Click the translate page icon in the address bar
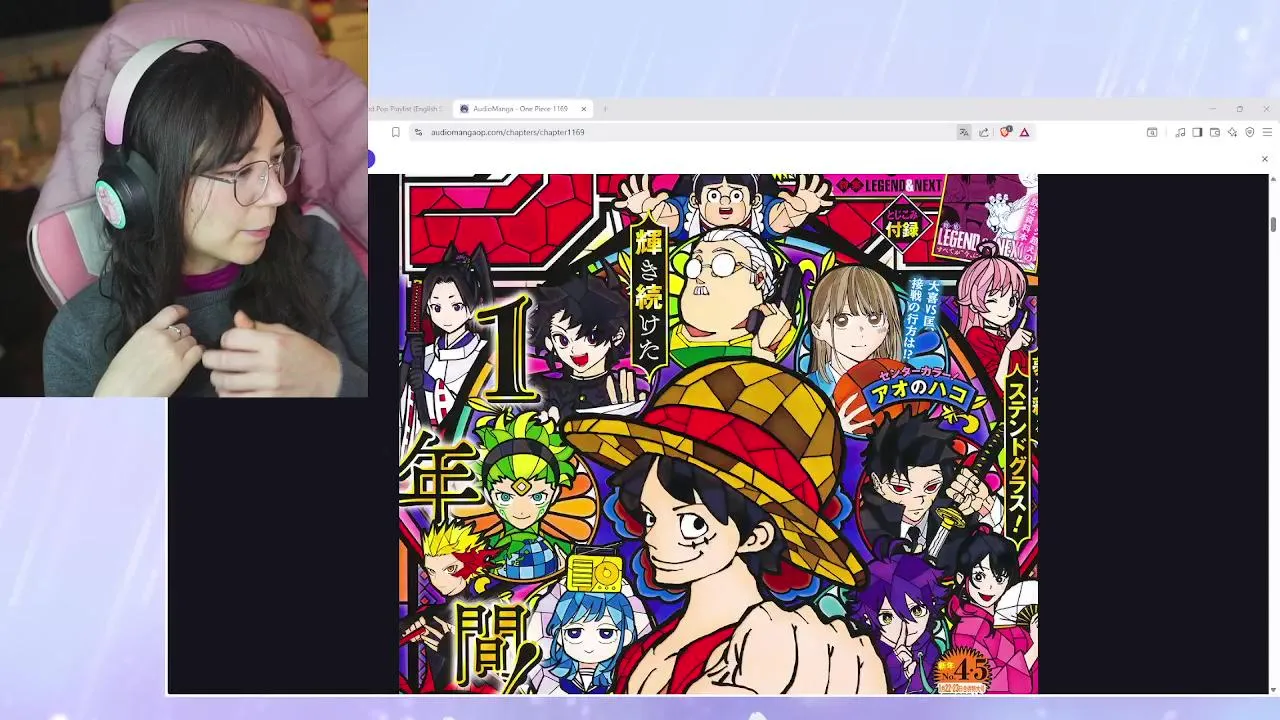Image resolution: width=1280 pixels, height=720 pixels. [x=964, y=132]
